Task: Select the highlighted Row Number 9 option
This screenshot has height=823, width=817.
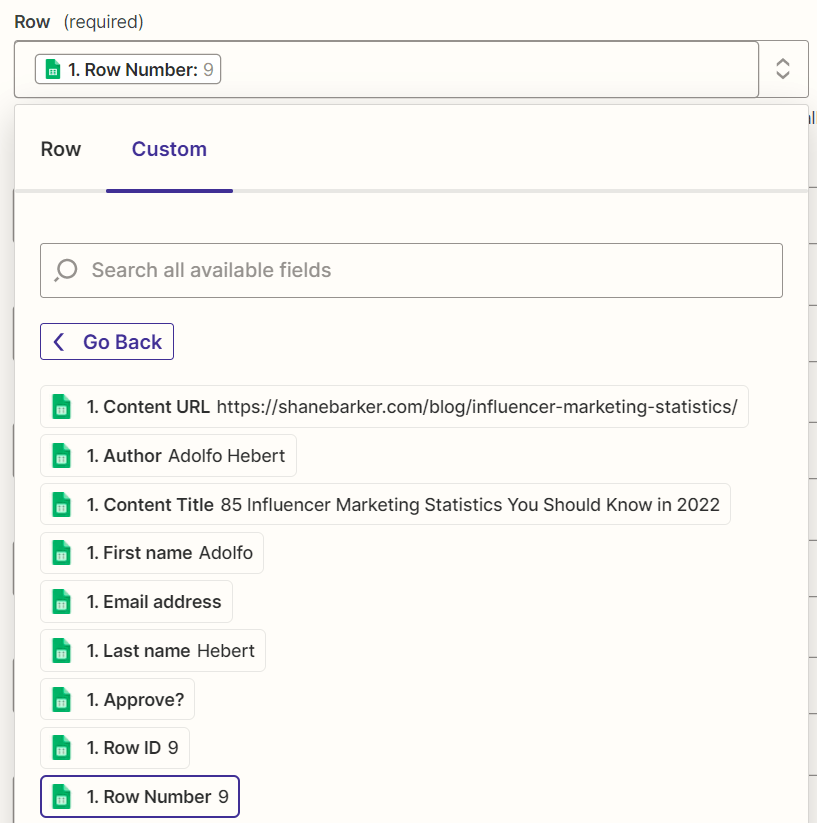Action: coord(157,797)
